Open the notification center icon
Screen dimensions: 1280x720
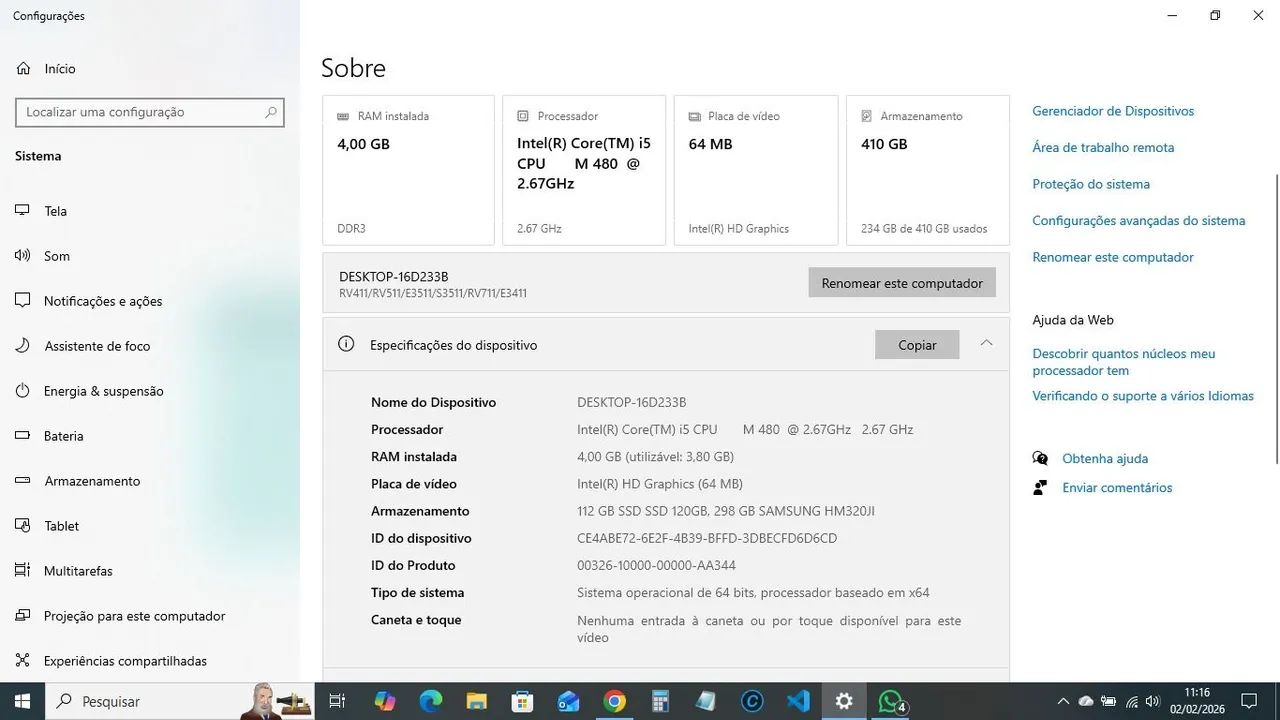point(1249,701)
